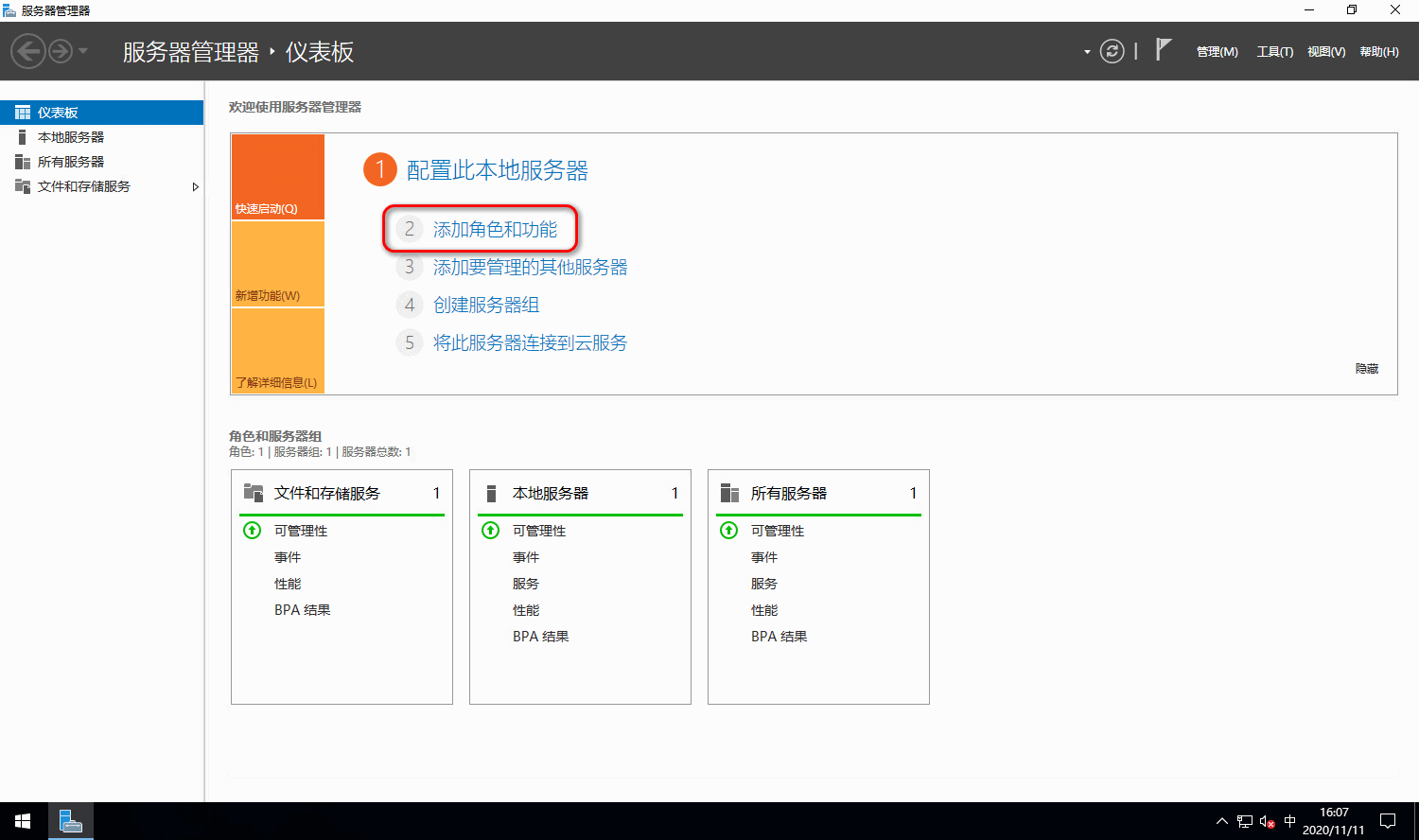The height and width of the screenshot is (840, 1419).
Task: Click the refresh icon in header
Action: 1112,51
